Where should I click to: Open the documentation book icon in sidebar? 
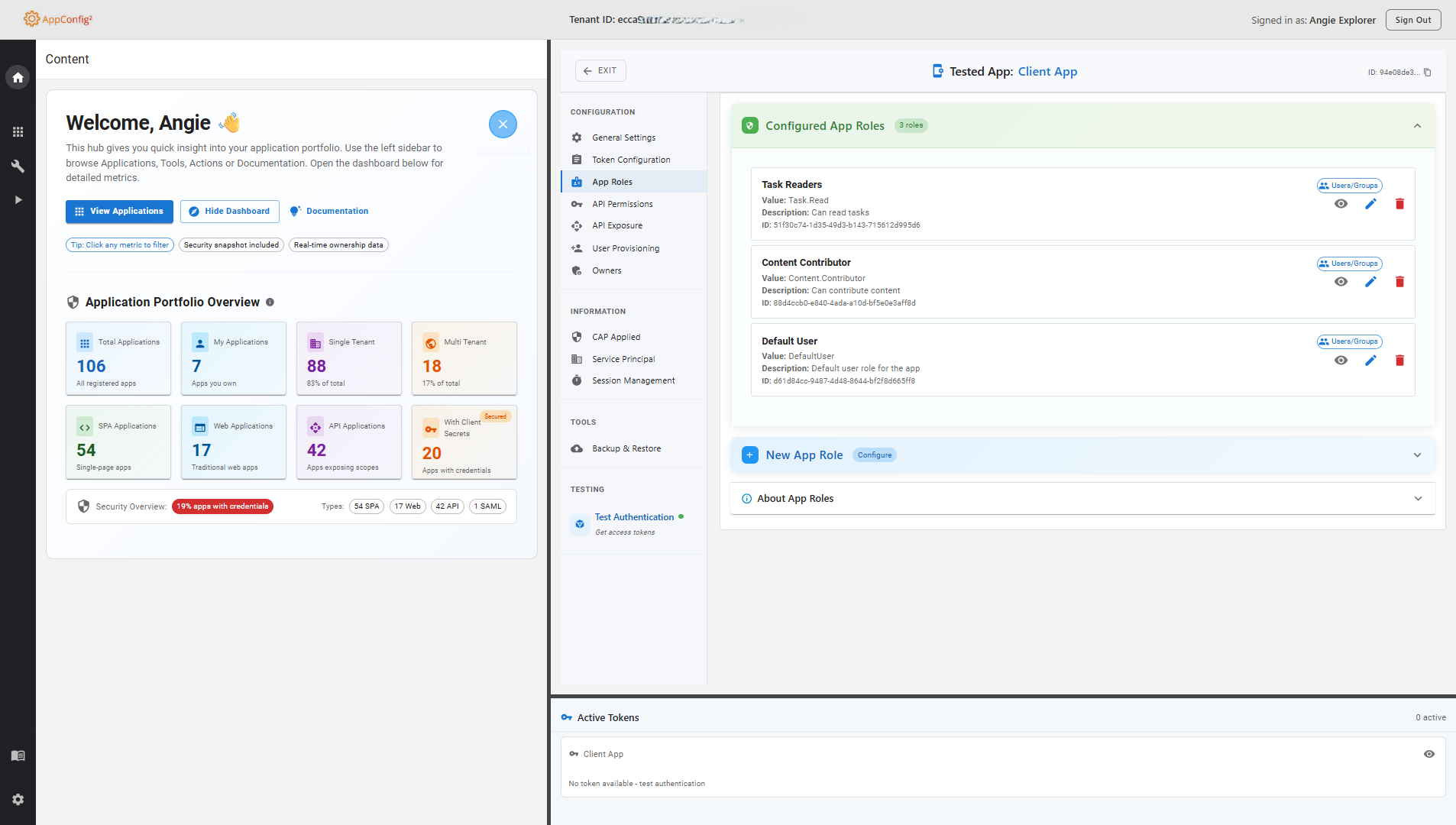tap(18, 755)
